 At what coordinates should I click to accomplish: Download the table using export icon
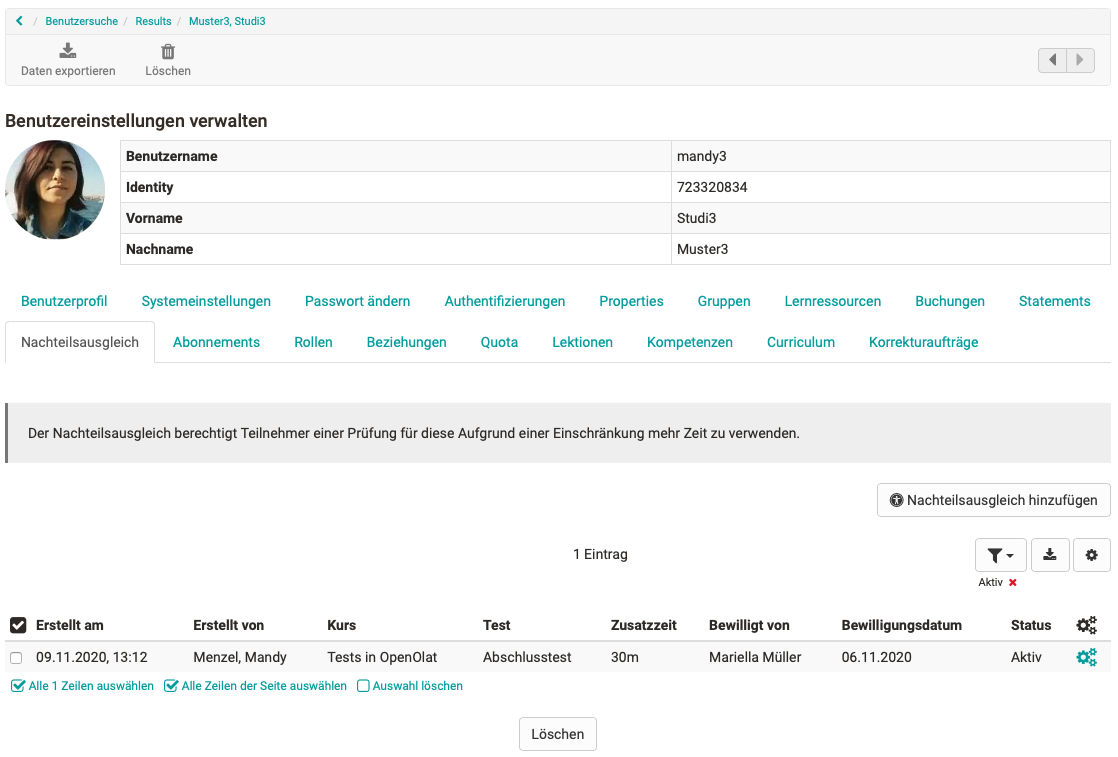(1050, 555)
